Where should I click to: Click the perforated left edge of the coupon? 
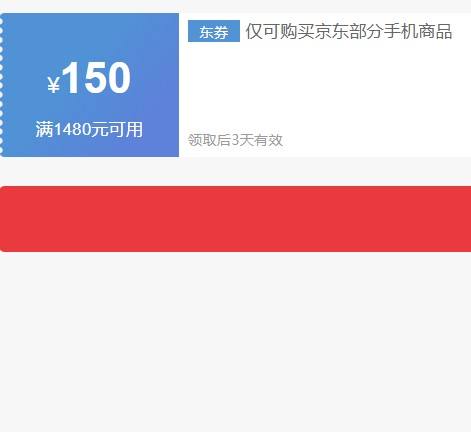pos(1,85)
